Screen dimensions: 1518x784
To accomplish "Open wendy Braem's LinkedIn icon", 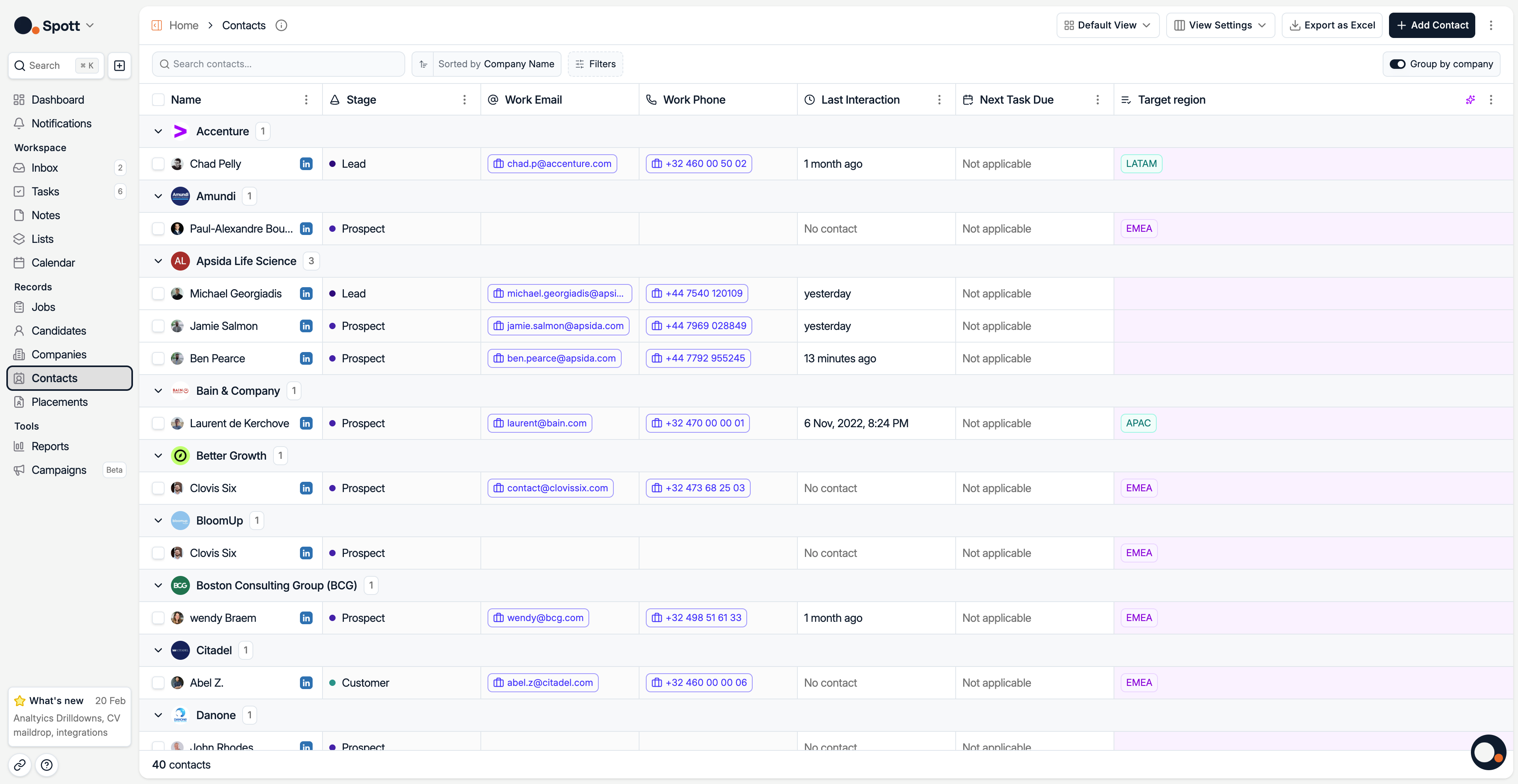I will [x=306, y=617].
